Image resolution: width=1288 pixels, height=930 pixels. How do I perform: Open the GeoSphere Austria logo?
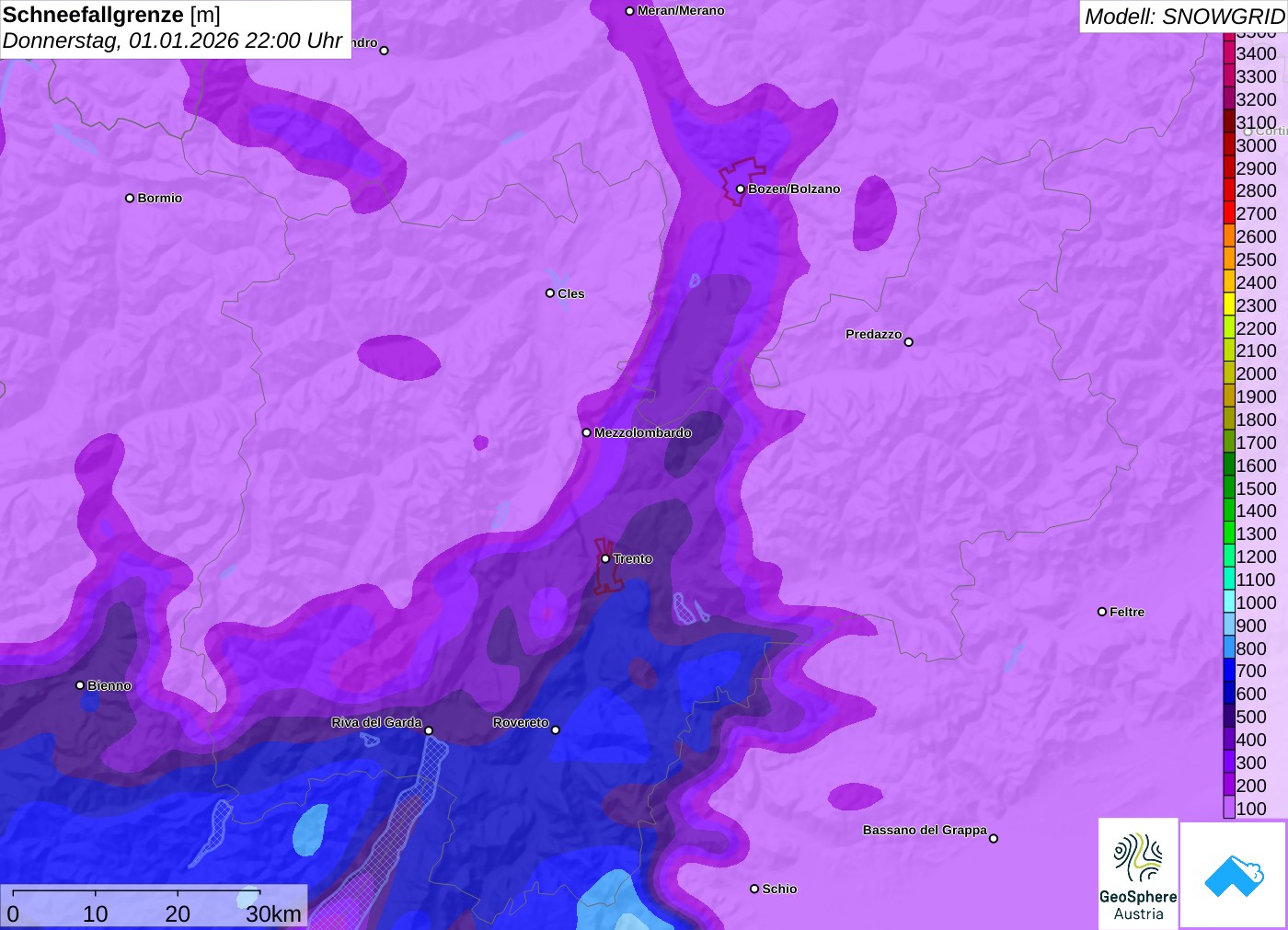pos(1138,874)
